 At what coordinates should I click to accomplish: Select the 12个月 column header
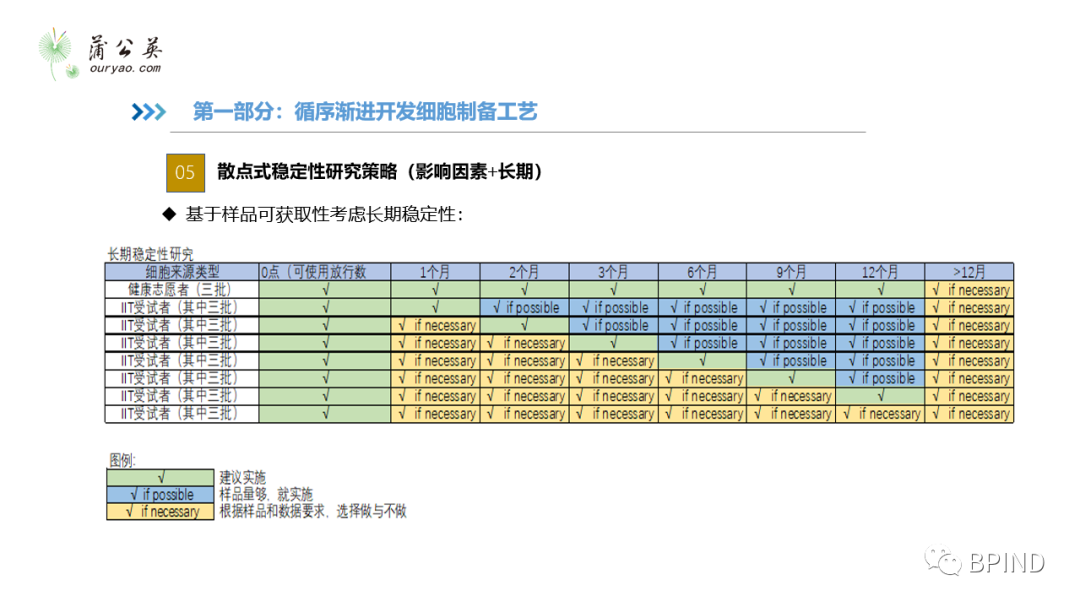pos(880,271)
